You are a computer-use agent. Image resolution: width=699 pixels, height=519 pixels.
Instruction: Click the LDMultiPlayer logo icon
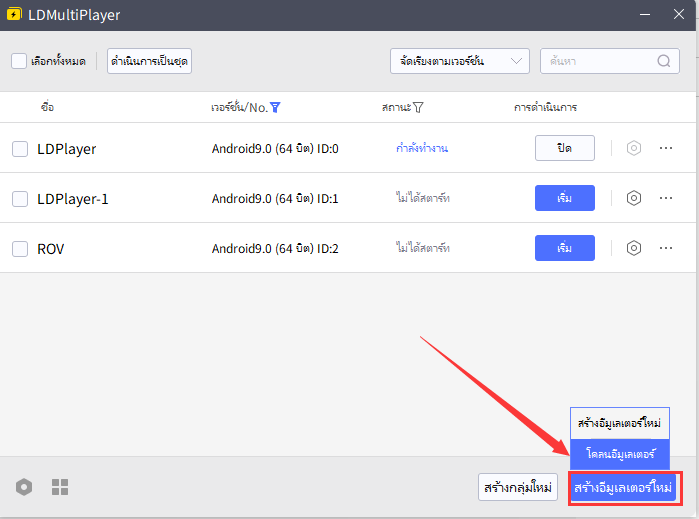pos(14,14)
